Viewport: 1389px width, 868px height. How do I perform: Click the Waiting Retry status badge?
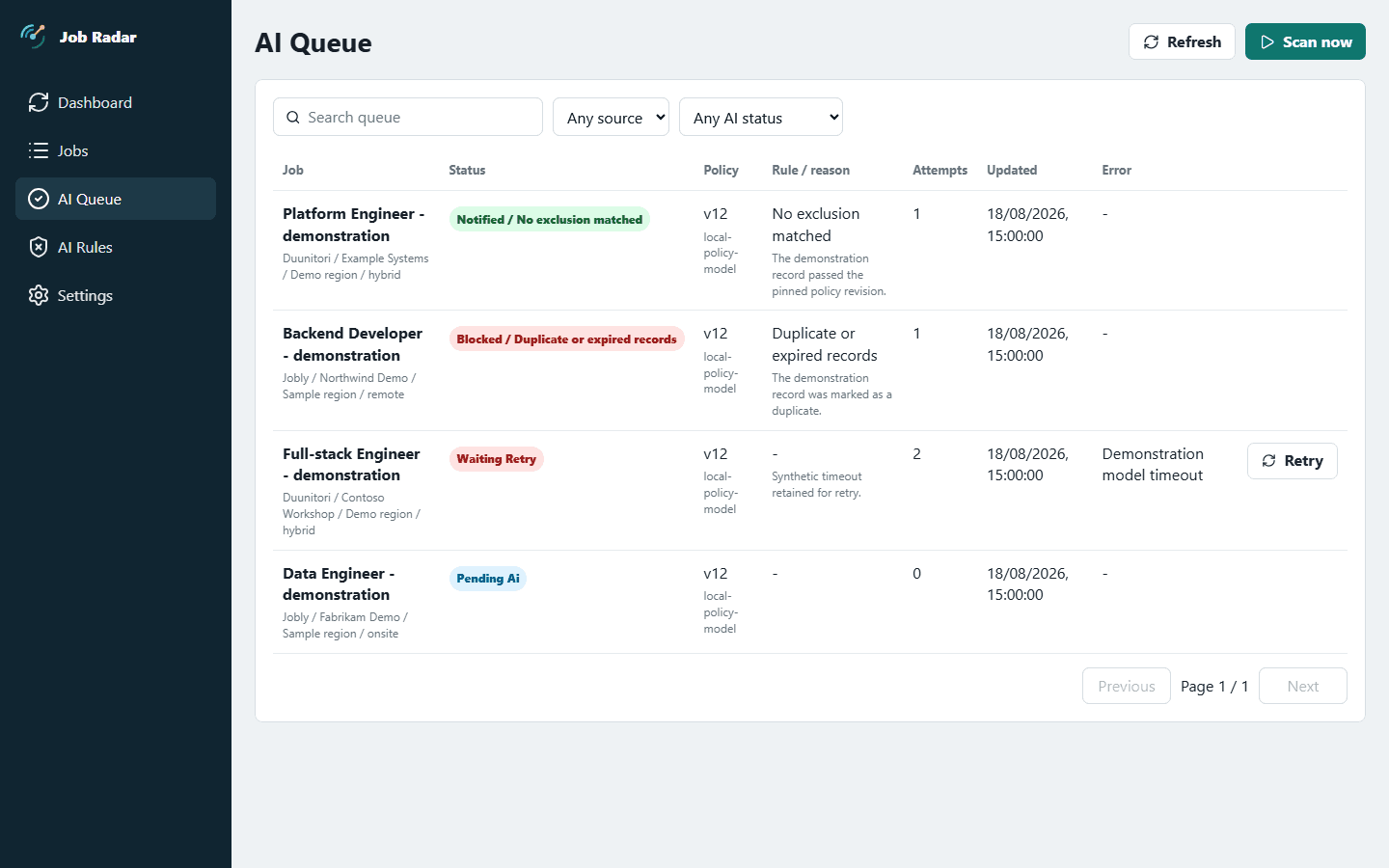tap(496, 459)
